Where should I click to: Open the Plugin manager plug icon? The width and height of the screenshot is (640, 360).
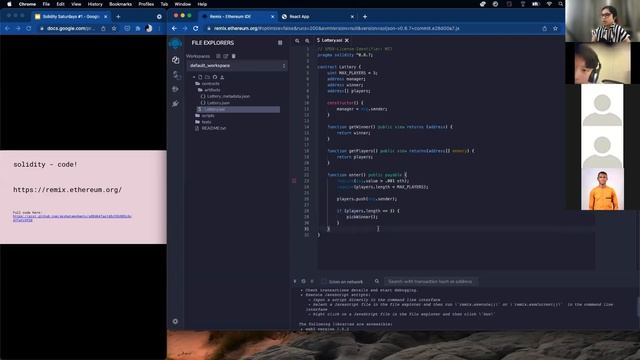tap(176, 104)
